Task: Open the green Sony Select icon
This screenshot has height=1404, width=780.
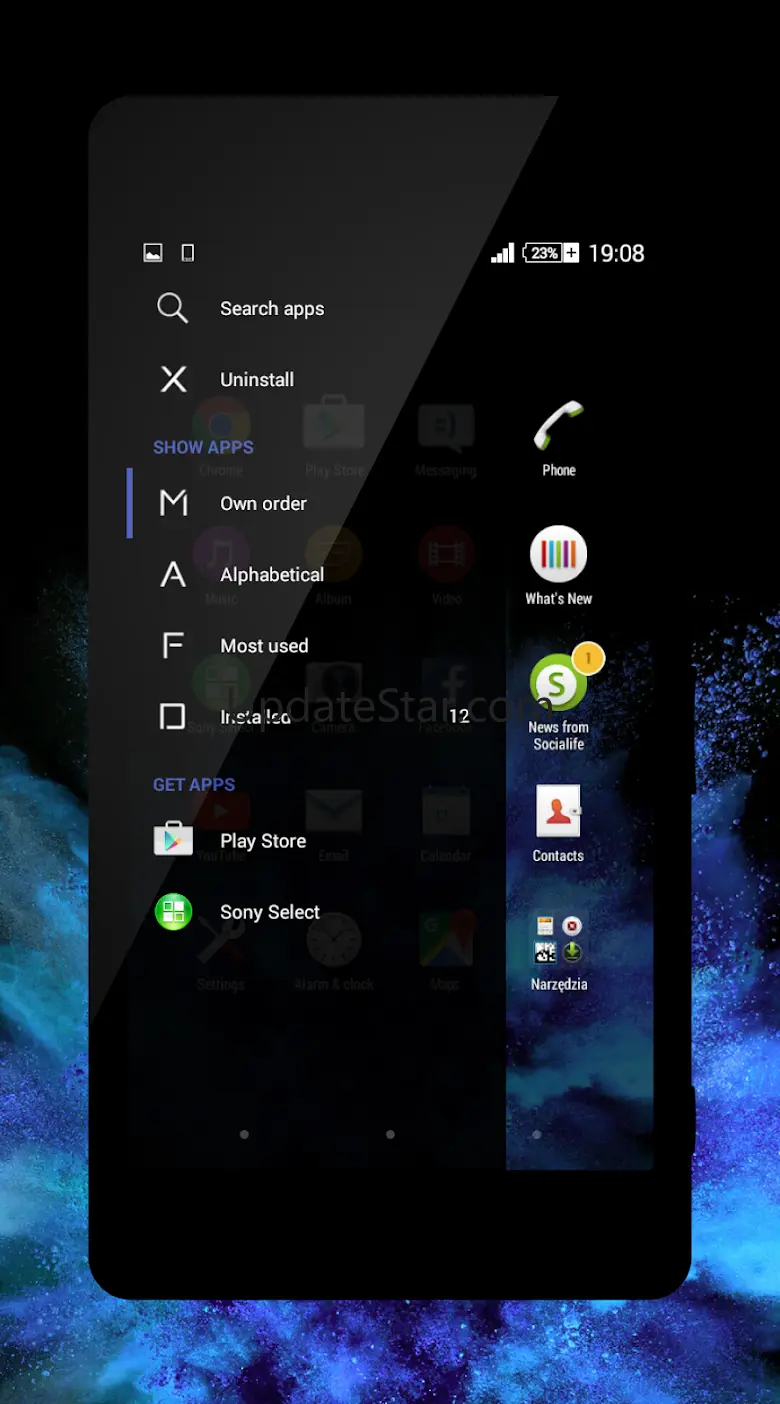Action: tap(173, 912)
